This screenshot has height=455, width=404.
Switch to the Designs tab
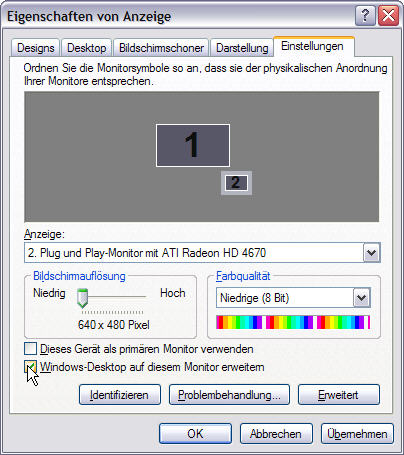click(35, 48)
